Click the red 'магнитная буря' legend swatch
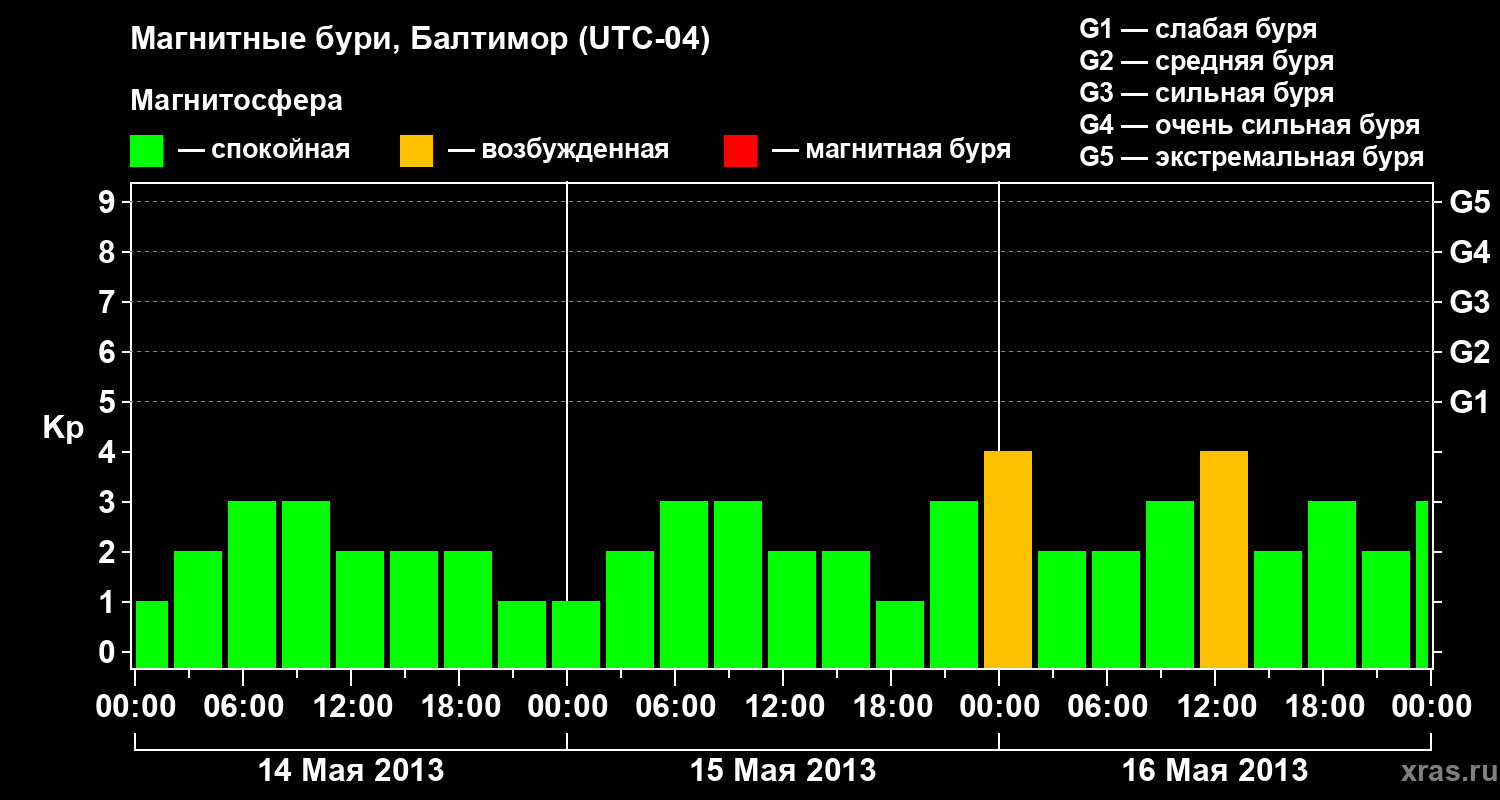The width and height of the screenshot is (1500, 800). coord(740,151)
